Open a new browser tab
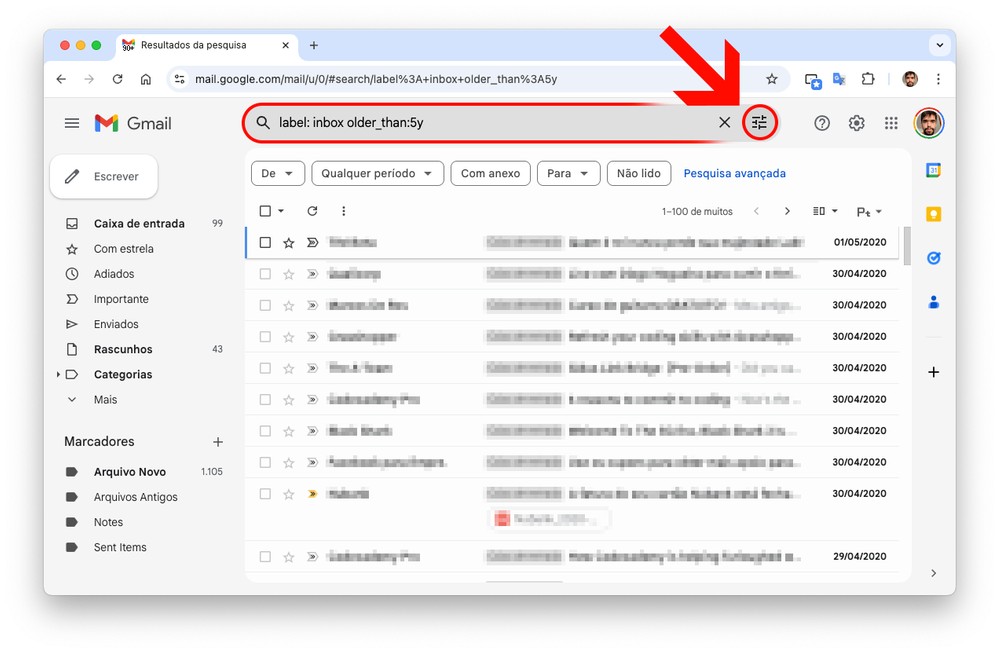This screenshot has width=1000, height=654. [314, 45]
